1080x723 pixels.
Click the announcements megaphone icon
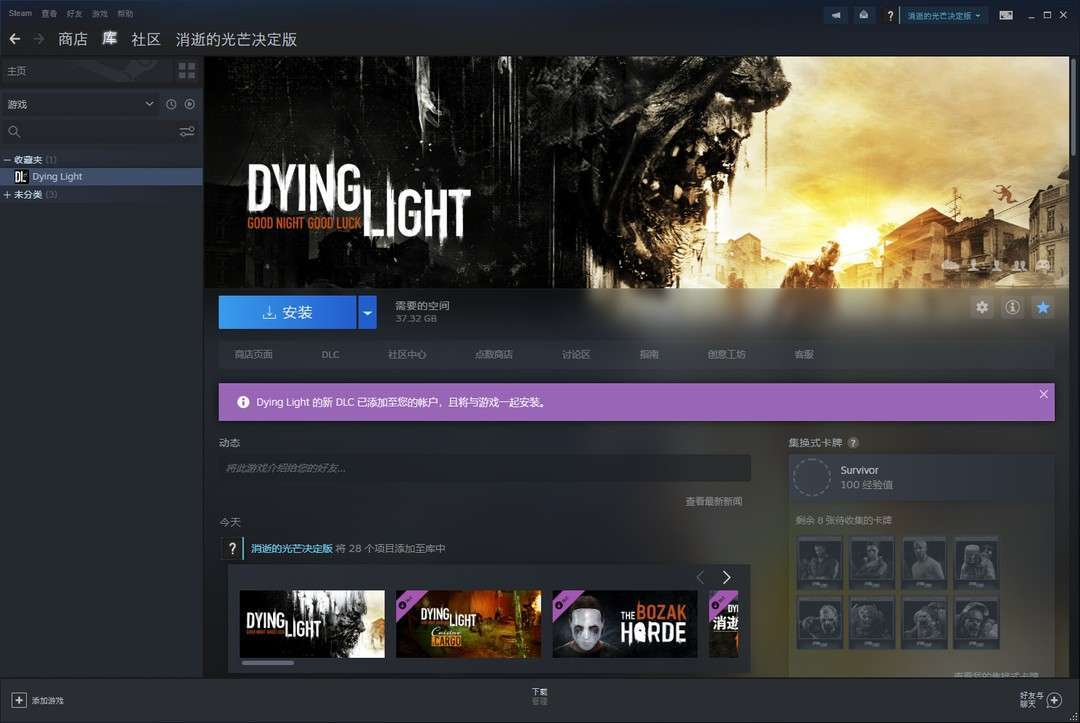836,15
